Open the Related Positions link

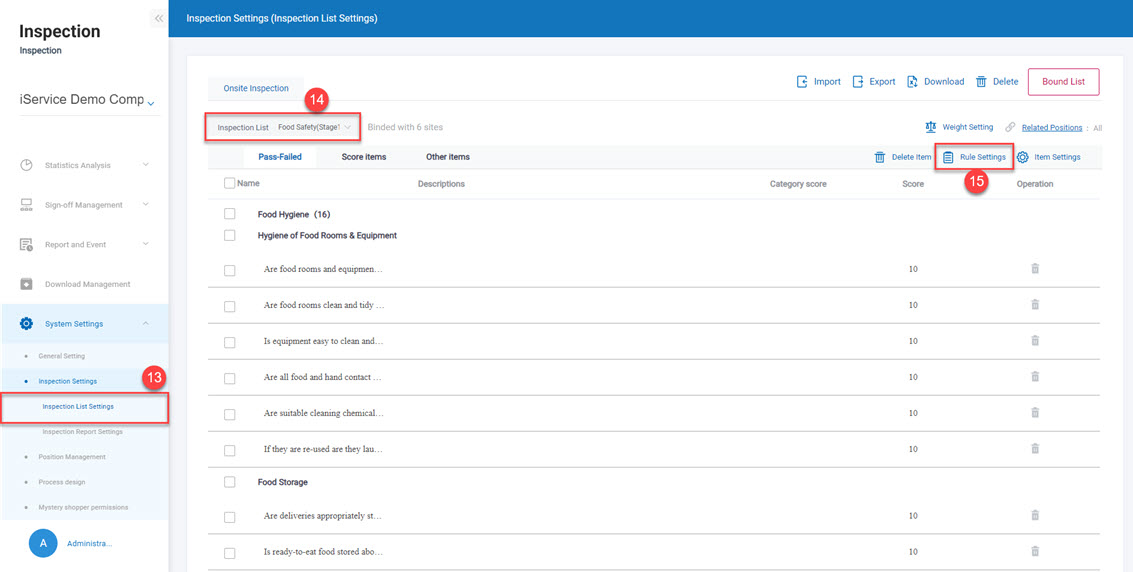tap(1051, 128)
